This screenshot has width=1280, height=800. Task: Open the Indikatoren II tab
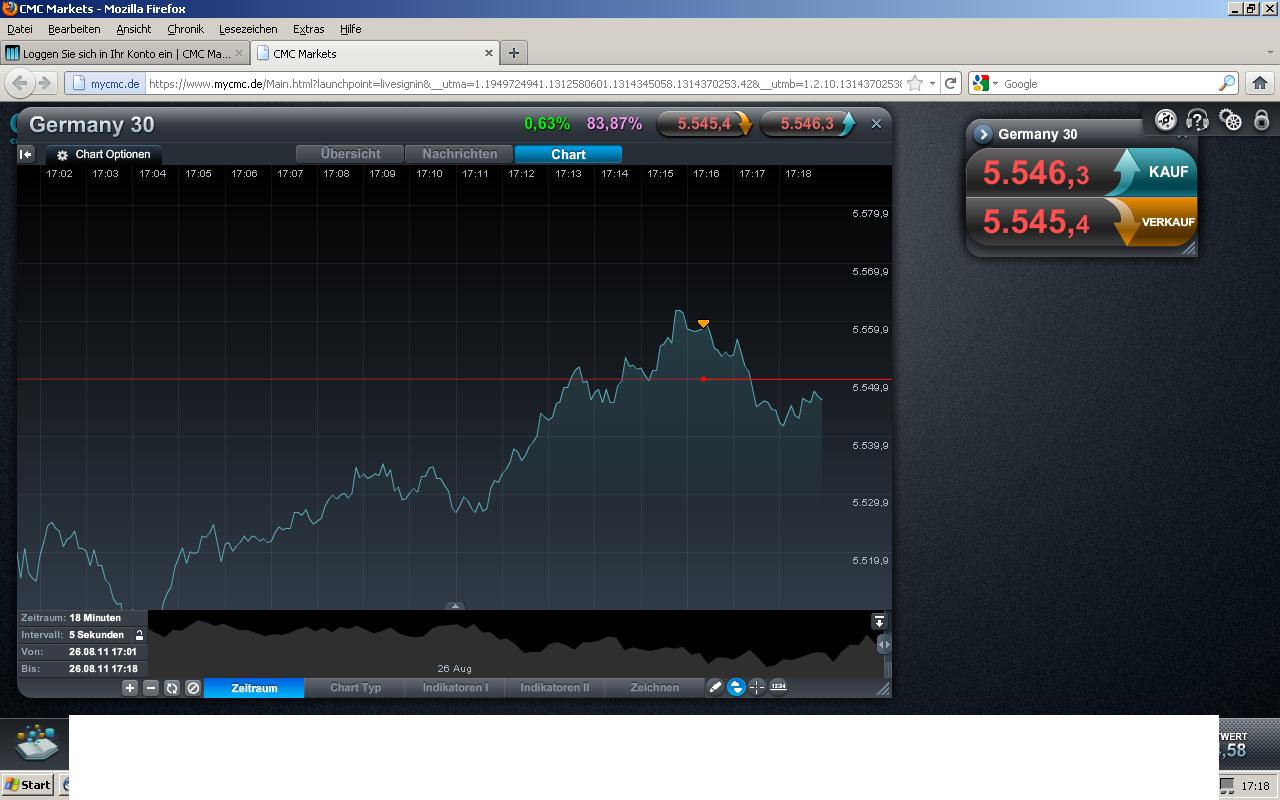[x=555, y=688]
